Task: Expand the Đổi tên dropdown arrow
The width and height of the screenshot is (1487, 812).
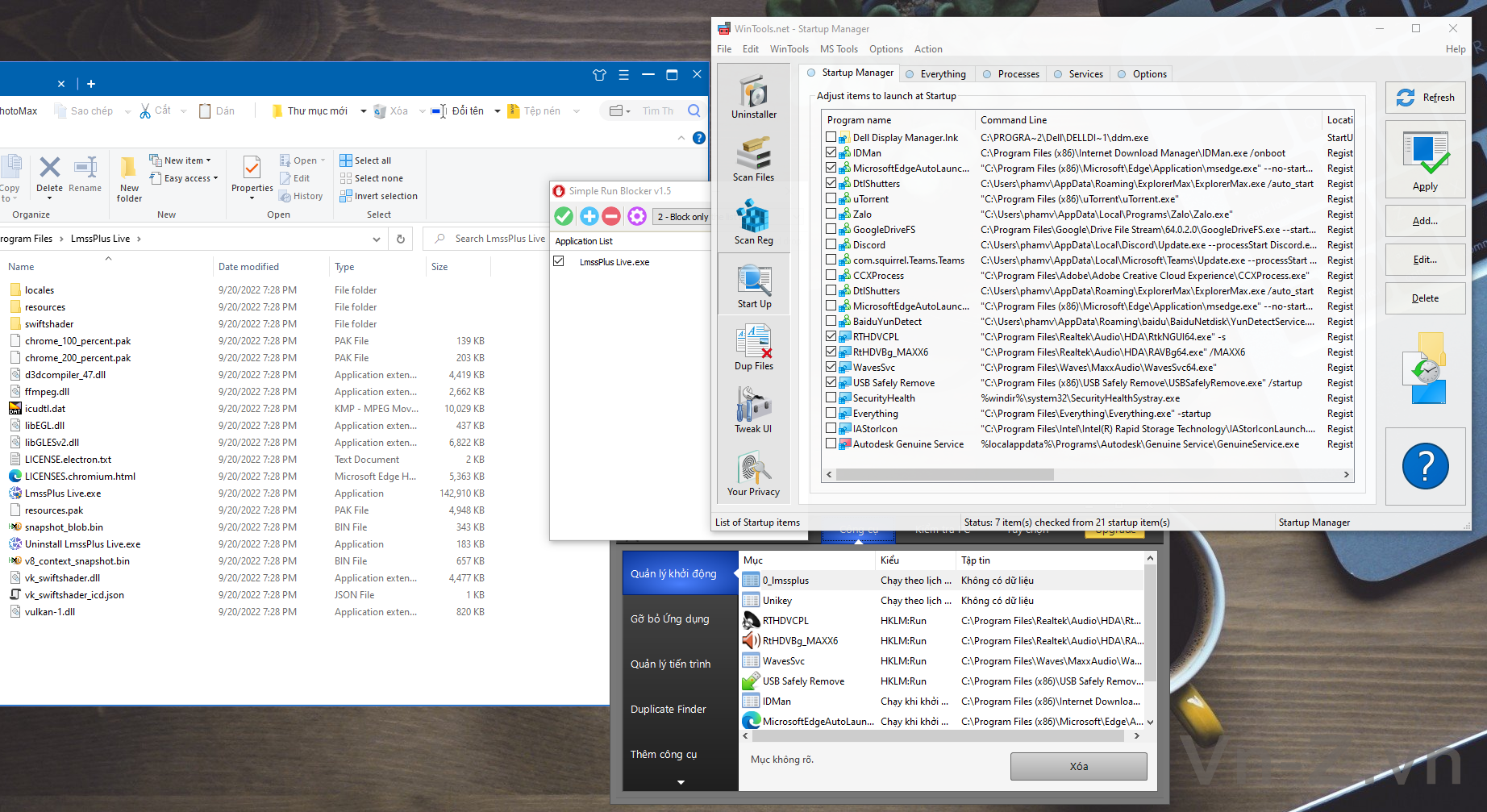Action: 497,111
